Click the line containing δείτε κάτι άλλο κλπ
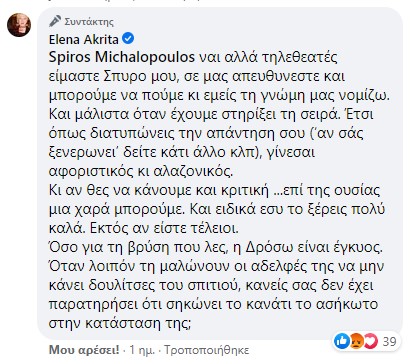This screenshot has width=412, height=364. click(182, 152)
